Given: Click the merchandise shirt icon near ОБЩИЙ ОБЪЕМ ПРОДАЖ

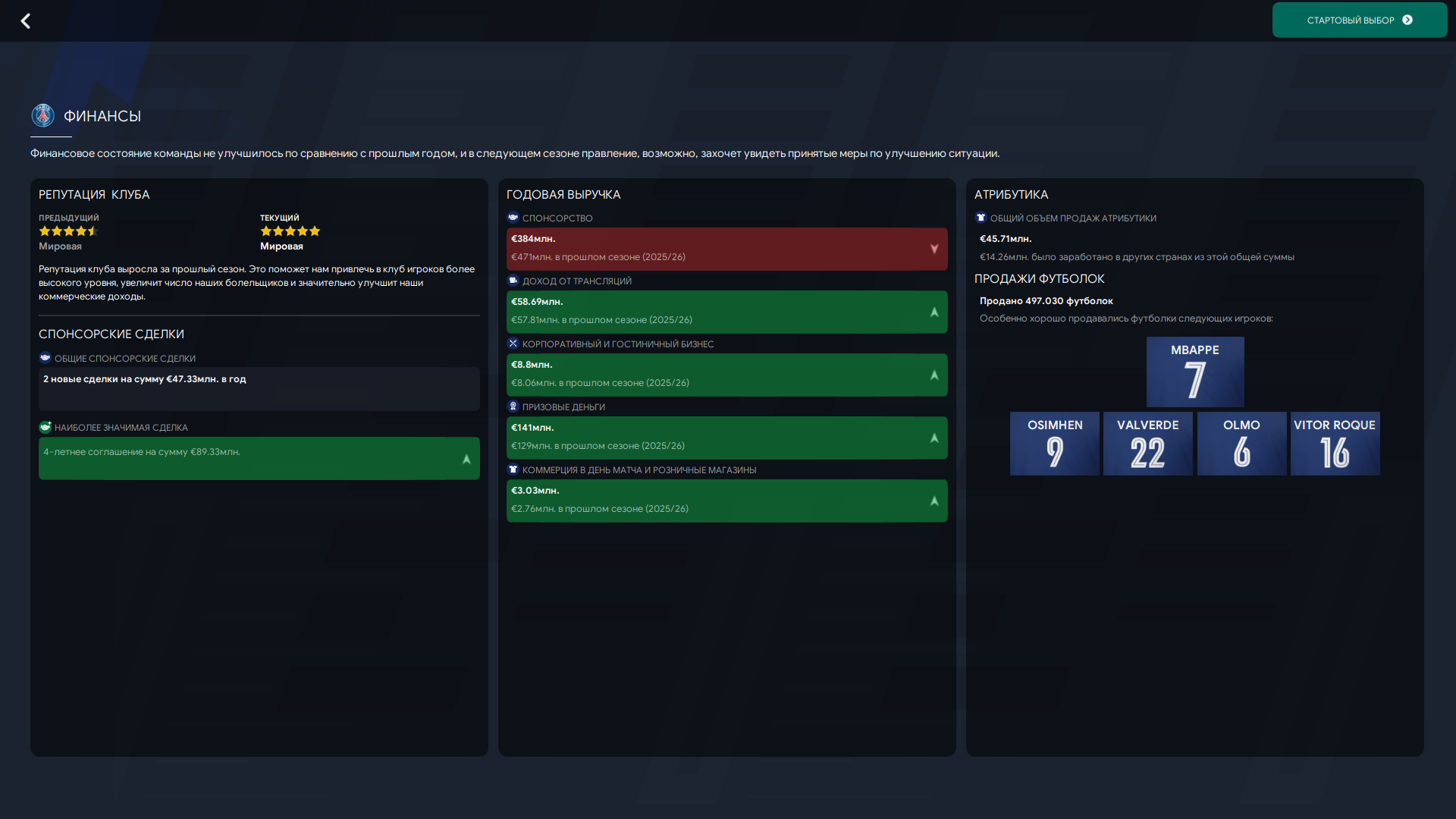Looking at the screenshot, I should [x=981, y=218].
